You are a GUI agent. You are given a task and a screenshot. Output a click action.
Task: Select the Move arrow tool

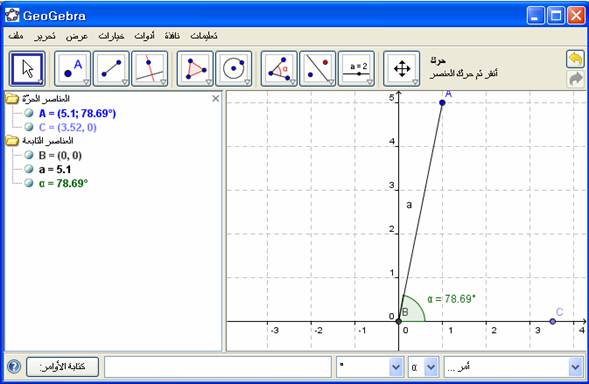pyautogui.click(x=27, y=69)
